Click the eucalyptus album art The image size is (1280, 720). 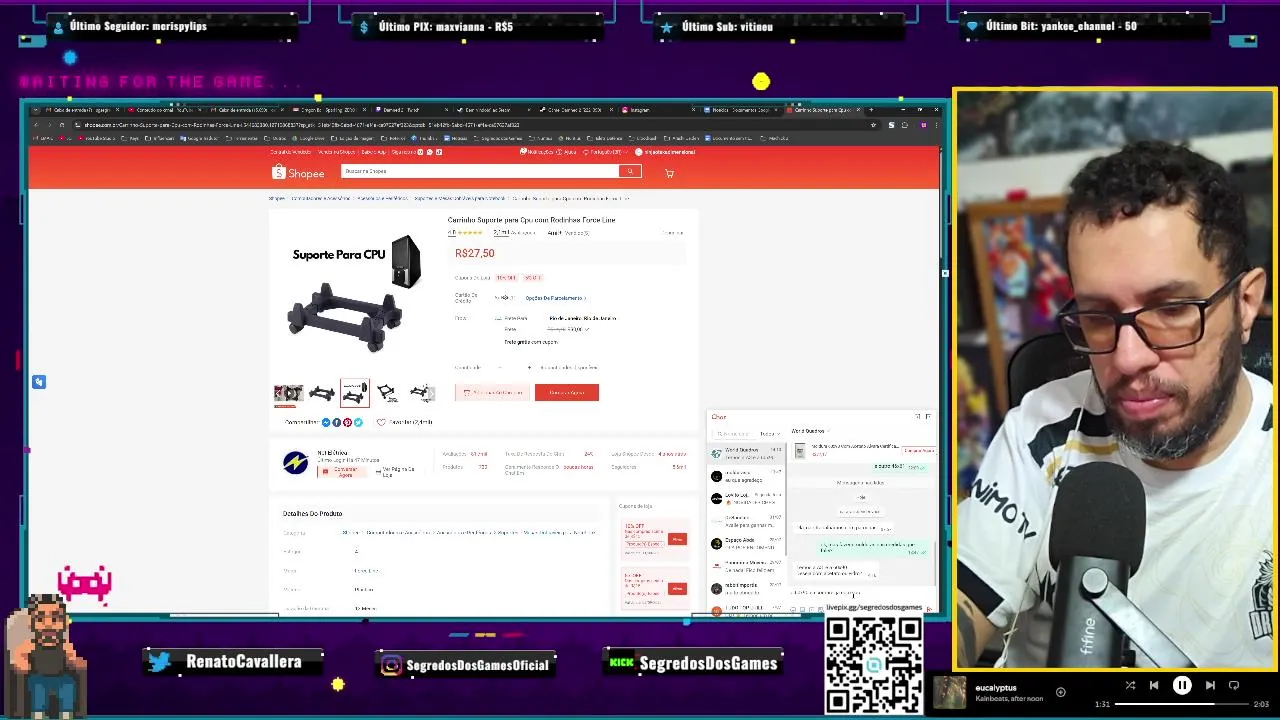click(x=950, y=692)
